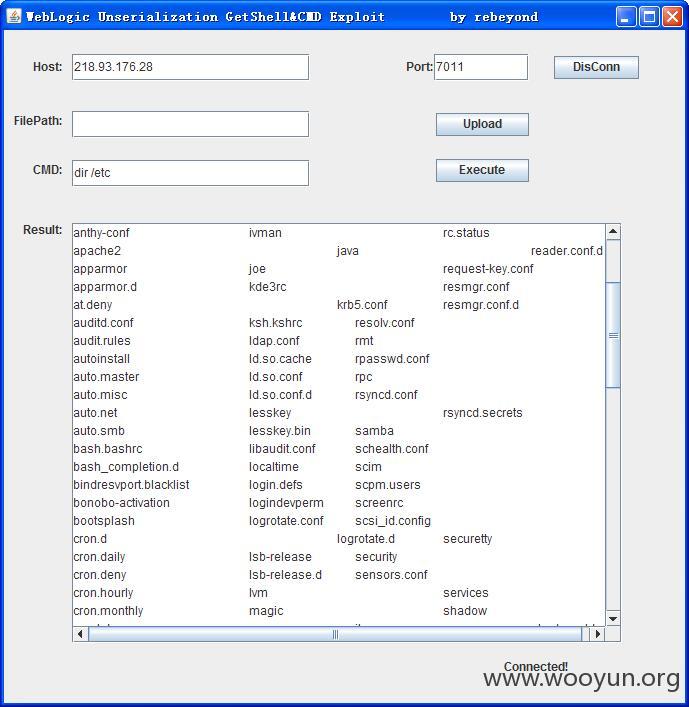
Task: Click 'bindresvport.blacklist' in the results
Action: (131, 485)
